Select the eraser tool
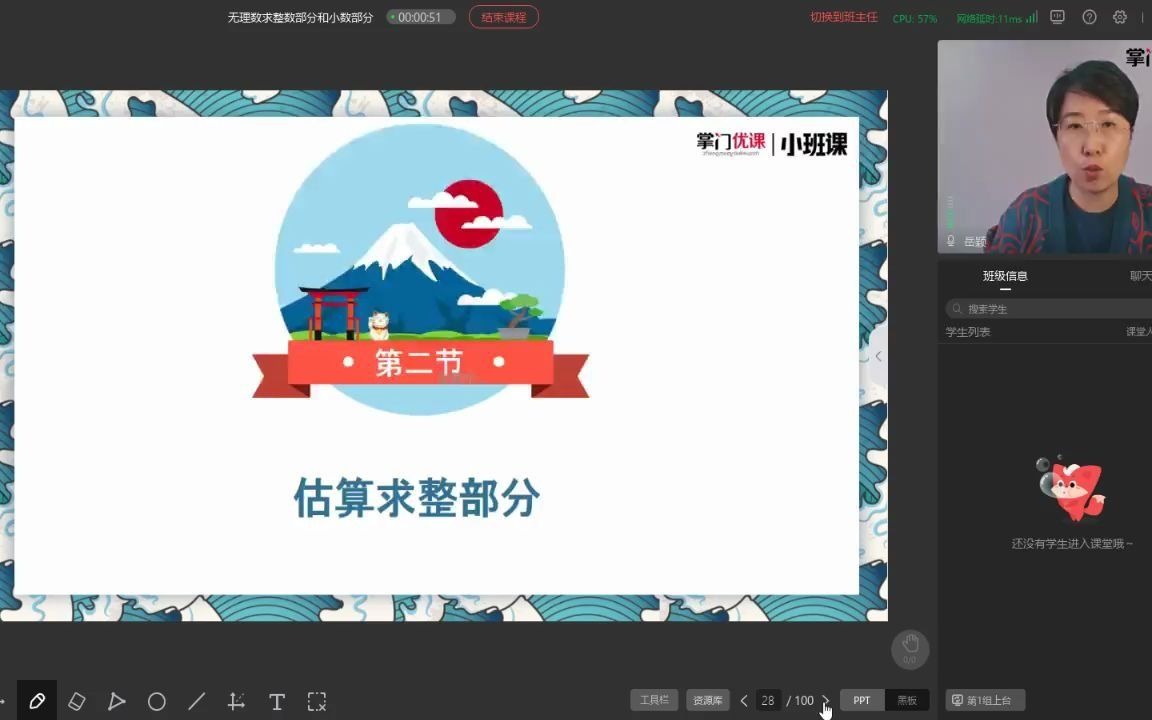Viewport: 1152px width, 720px height. click(77, 701)
